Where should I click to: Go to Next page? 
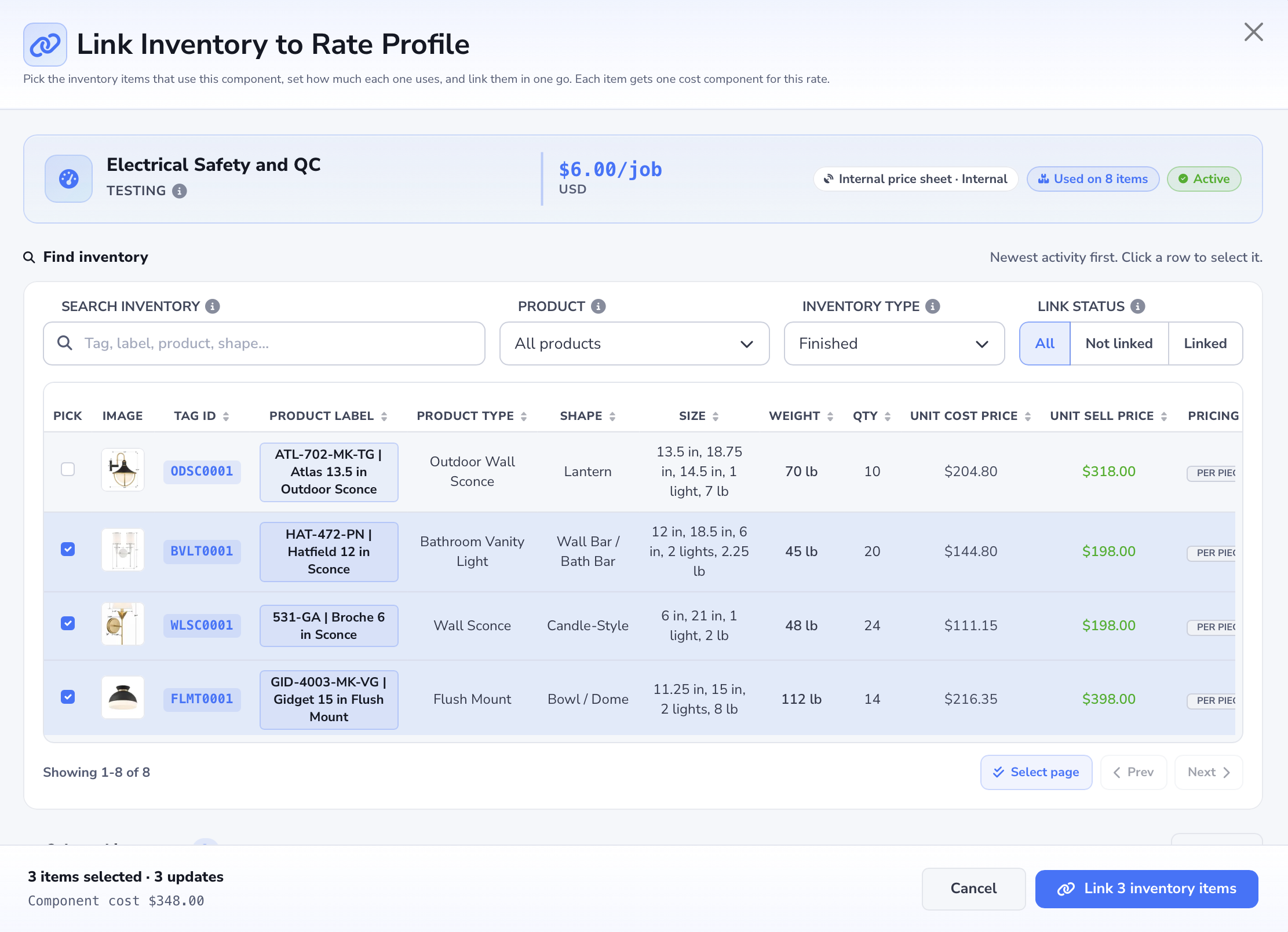coord(1209,772)
